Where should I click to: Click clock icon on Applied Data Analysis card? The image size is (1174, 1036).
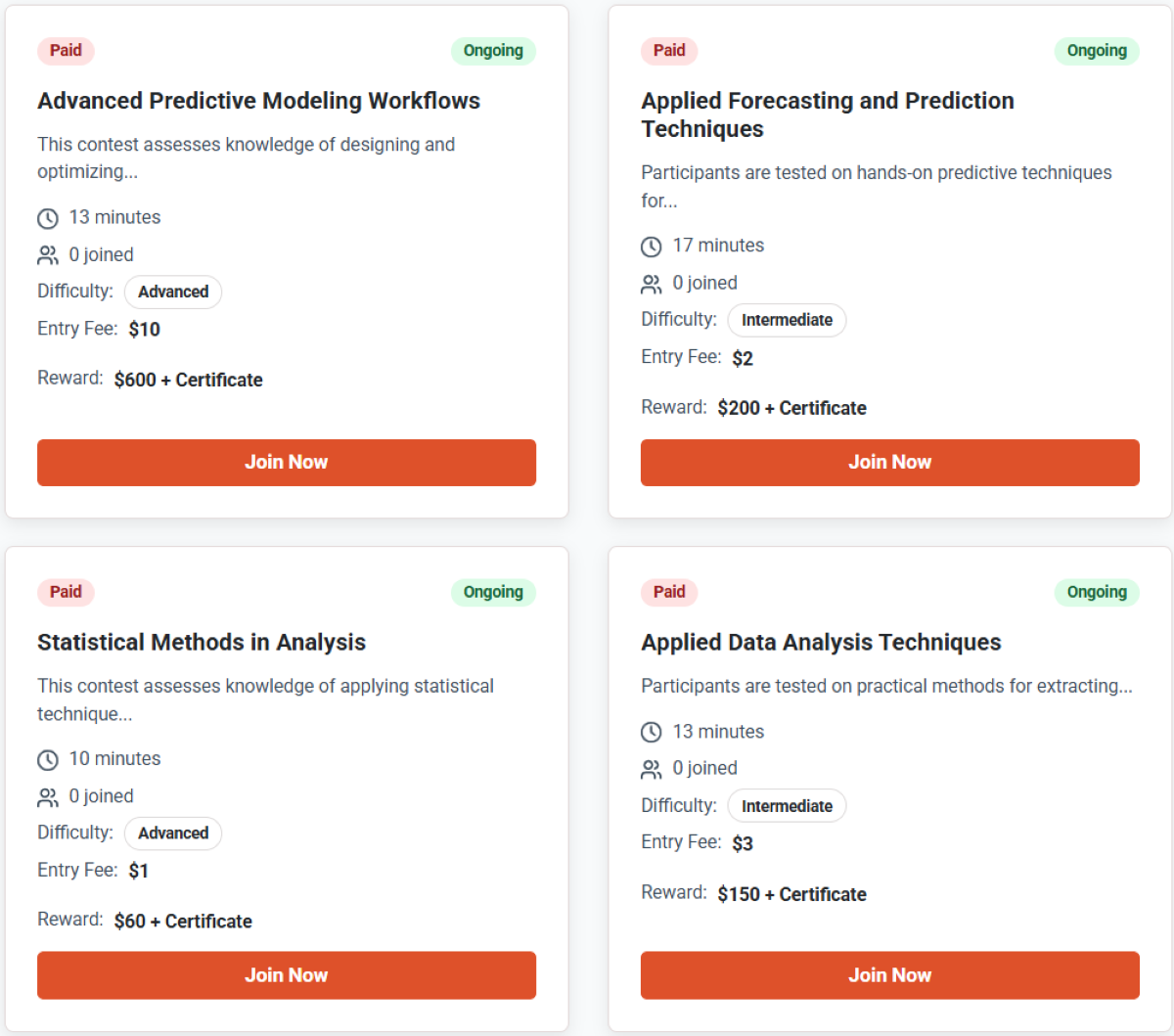tap(652, 732)
